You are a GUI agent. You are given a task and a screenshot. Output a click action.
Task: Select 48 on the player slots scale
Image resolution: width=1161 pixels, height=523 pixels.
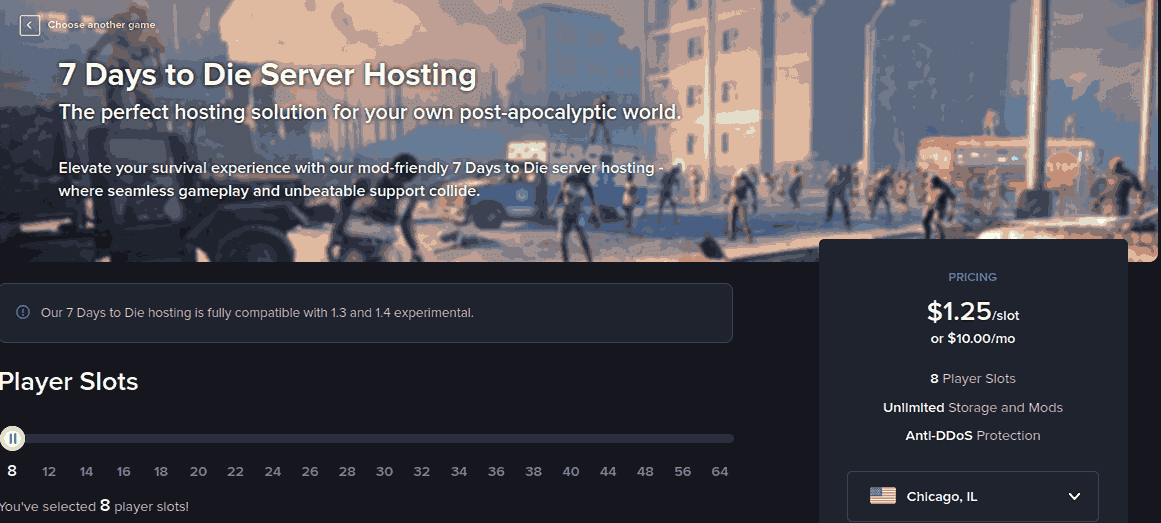pos(645,471)
